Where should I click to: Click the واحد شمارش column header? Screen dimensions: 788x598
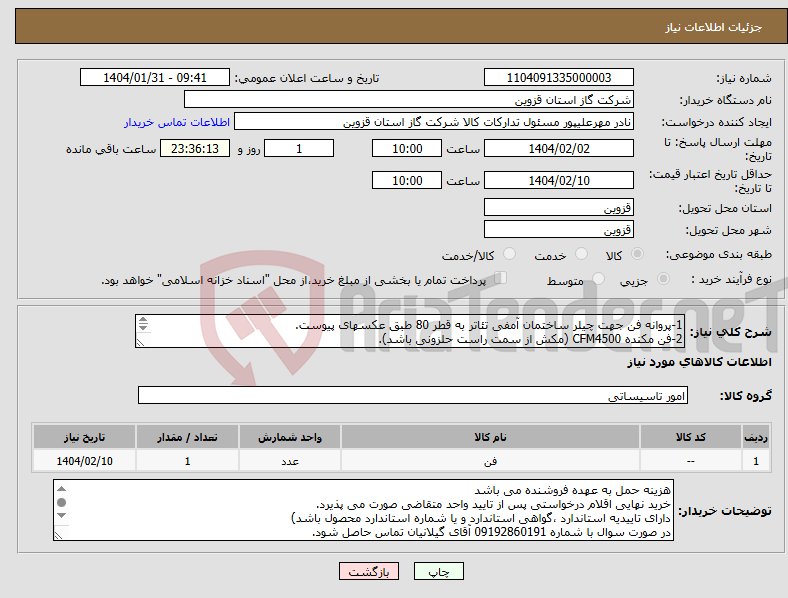tap(290, 437)
